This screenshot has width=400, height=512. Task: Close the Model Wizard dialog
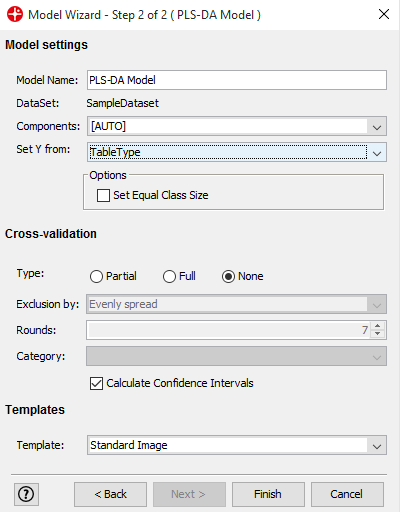click(384, 14)
